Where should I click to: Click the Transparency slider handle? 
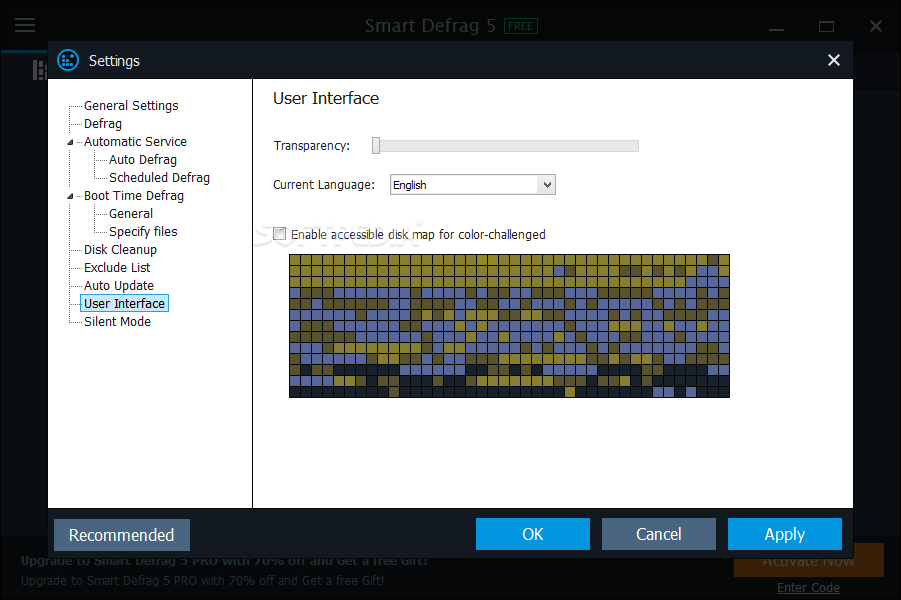pos(376,145)
